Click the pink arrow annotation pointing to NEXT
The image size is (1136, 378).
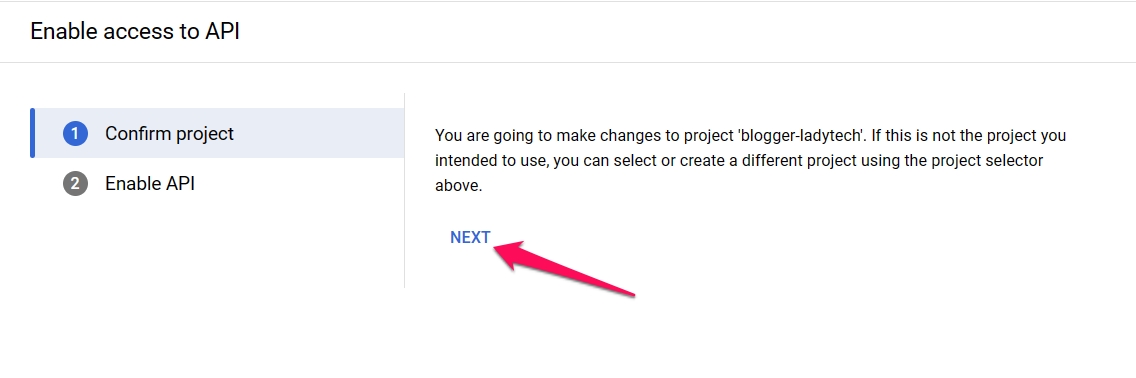[x=564, y=268]
